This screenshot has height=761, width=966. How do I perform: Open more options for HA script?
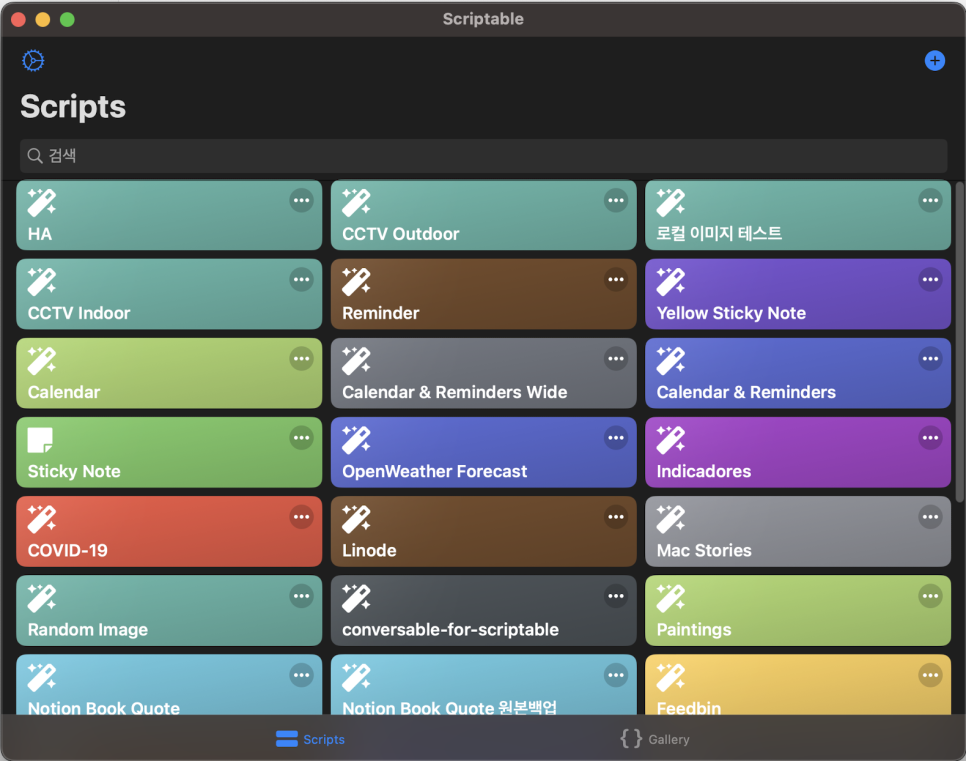(x=301, y=200)
